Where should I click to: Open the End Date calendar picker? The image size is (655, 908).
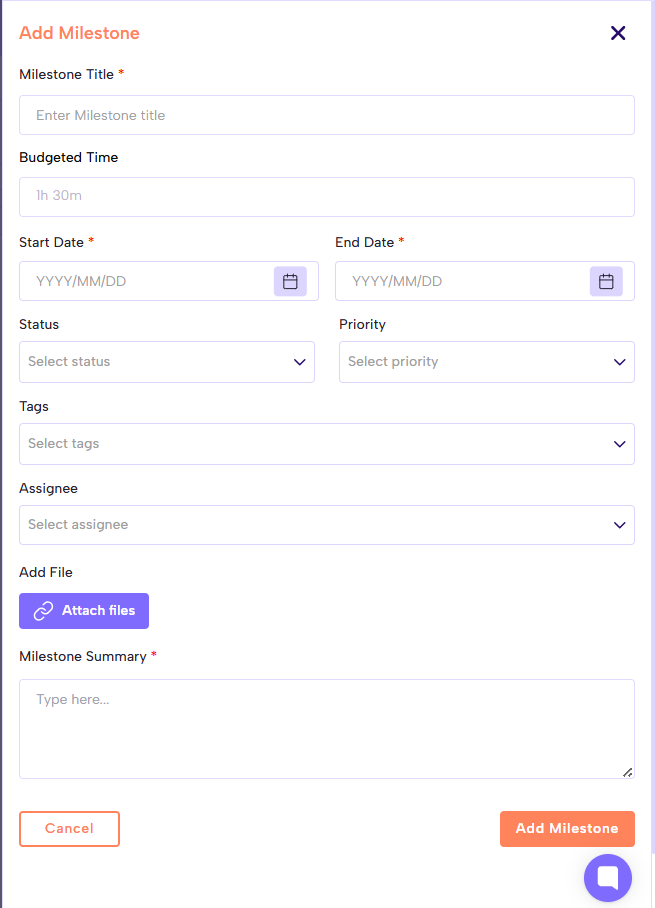click(x=606, y=282)
